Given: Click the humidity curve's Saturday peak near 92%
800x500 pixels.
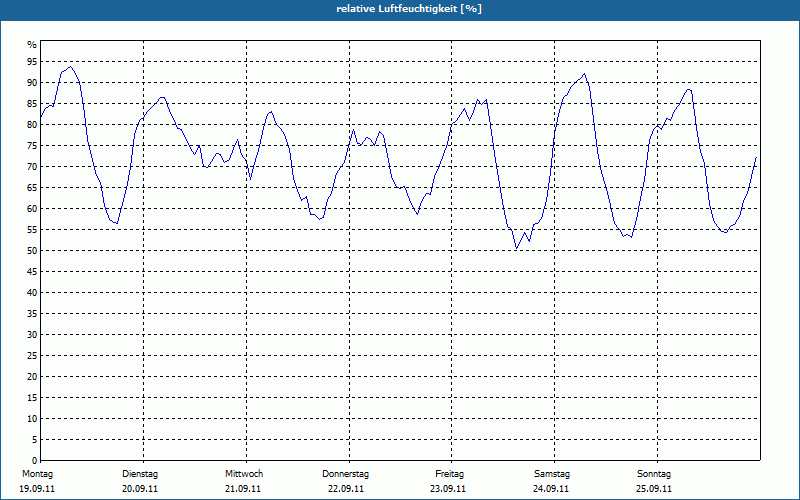Looking at the screenshot, I should (584, 73).
